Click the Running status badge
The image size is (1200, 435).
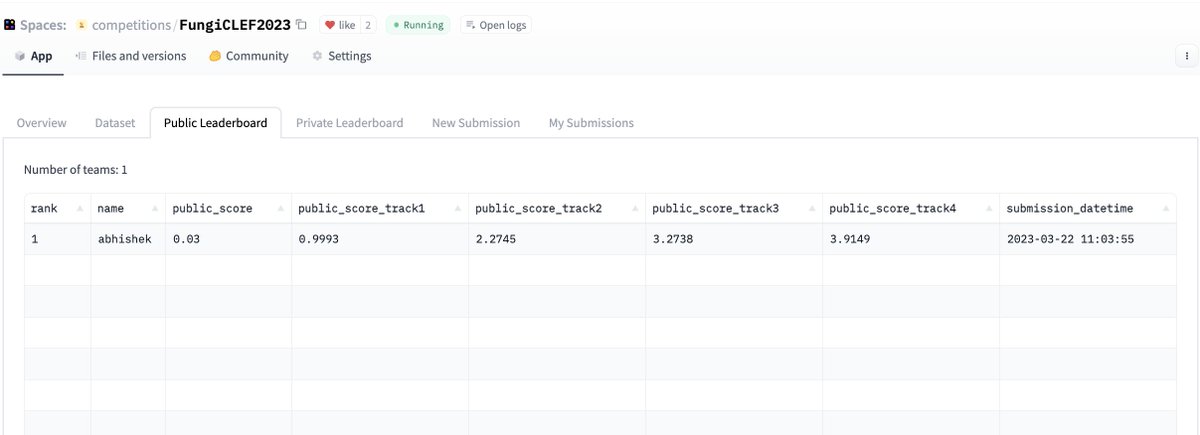coord(418,25)
